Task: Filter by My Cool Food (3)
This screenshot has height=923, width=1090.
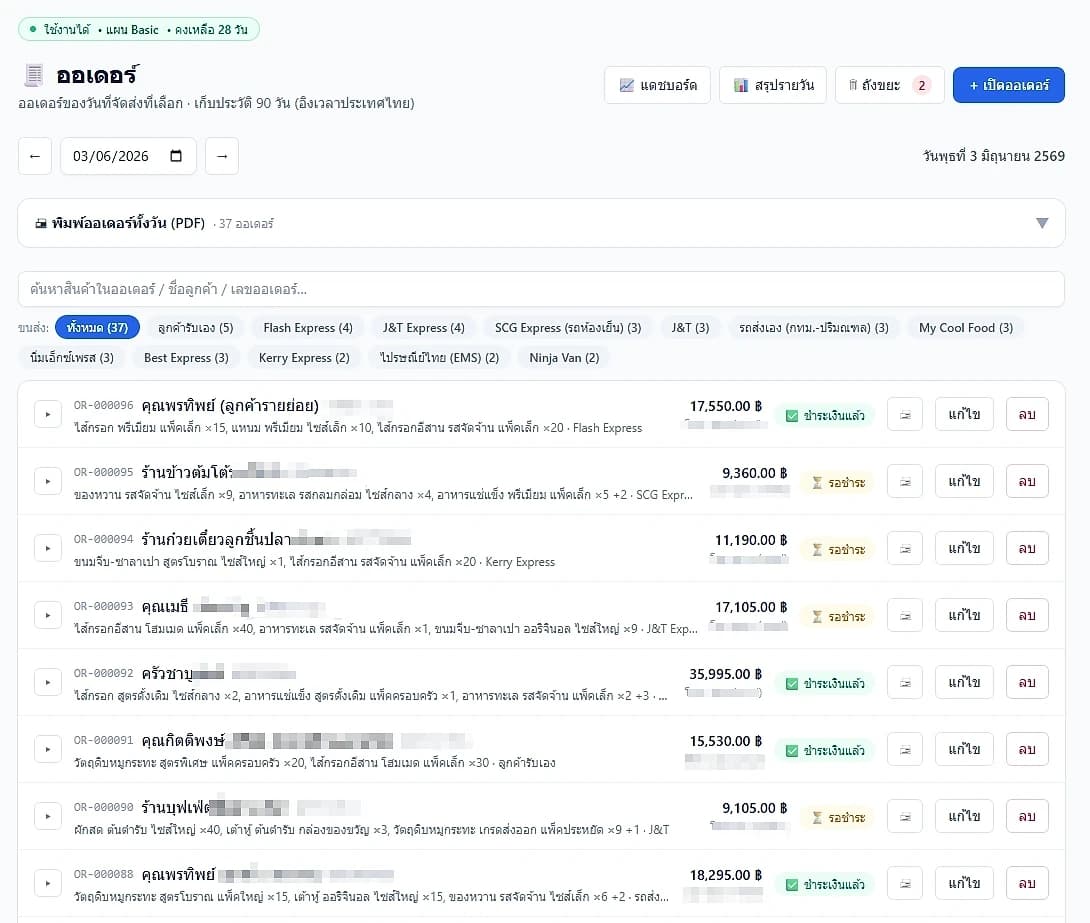Action: [x=966, y=327]
